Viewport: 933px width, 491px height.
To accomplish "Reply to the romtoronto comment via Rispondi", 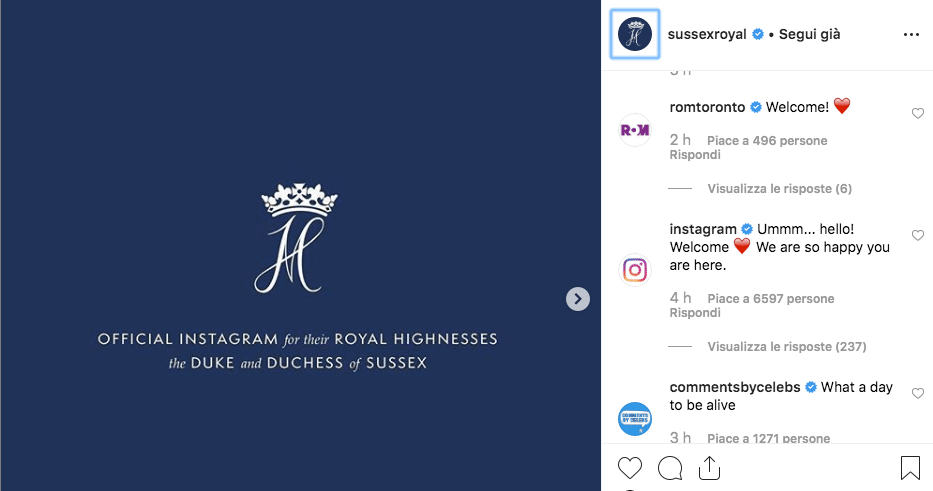I will (x=695, y=155).
